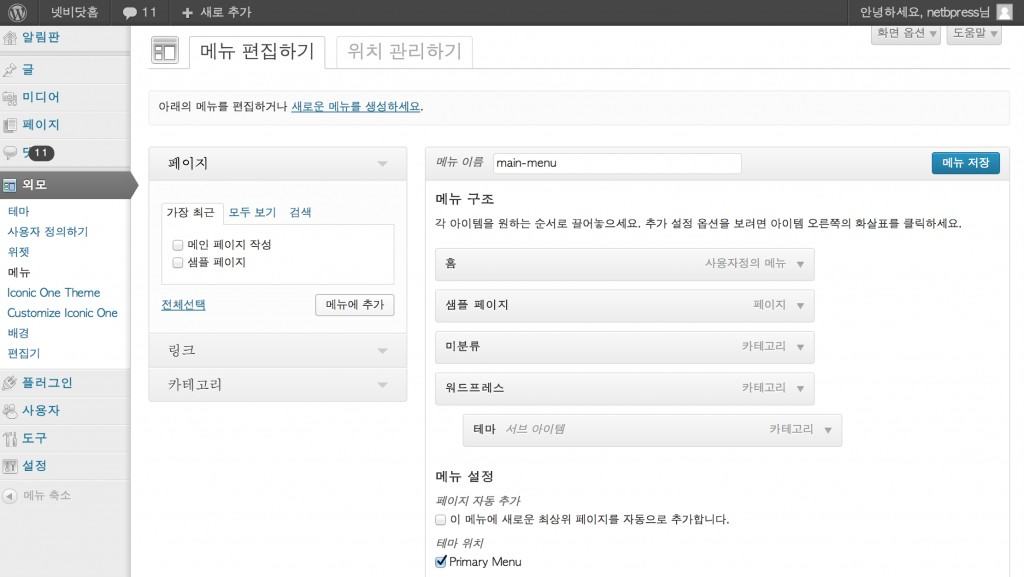Select the 모두 보기 tab
The image size is (1024, 577).
tap(252, 212)
